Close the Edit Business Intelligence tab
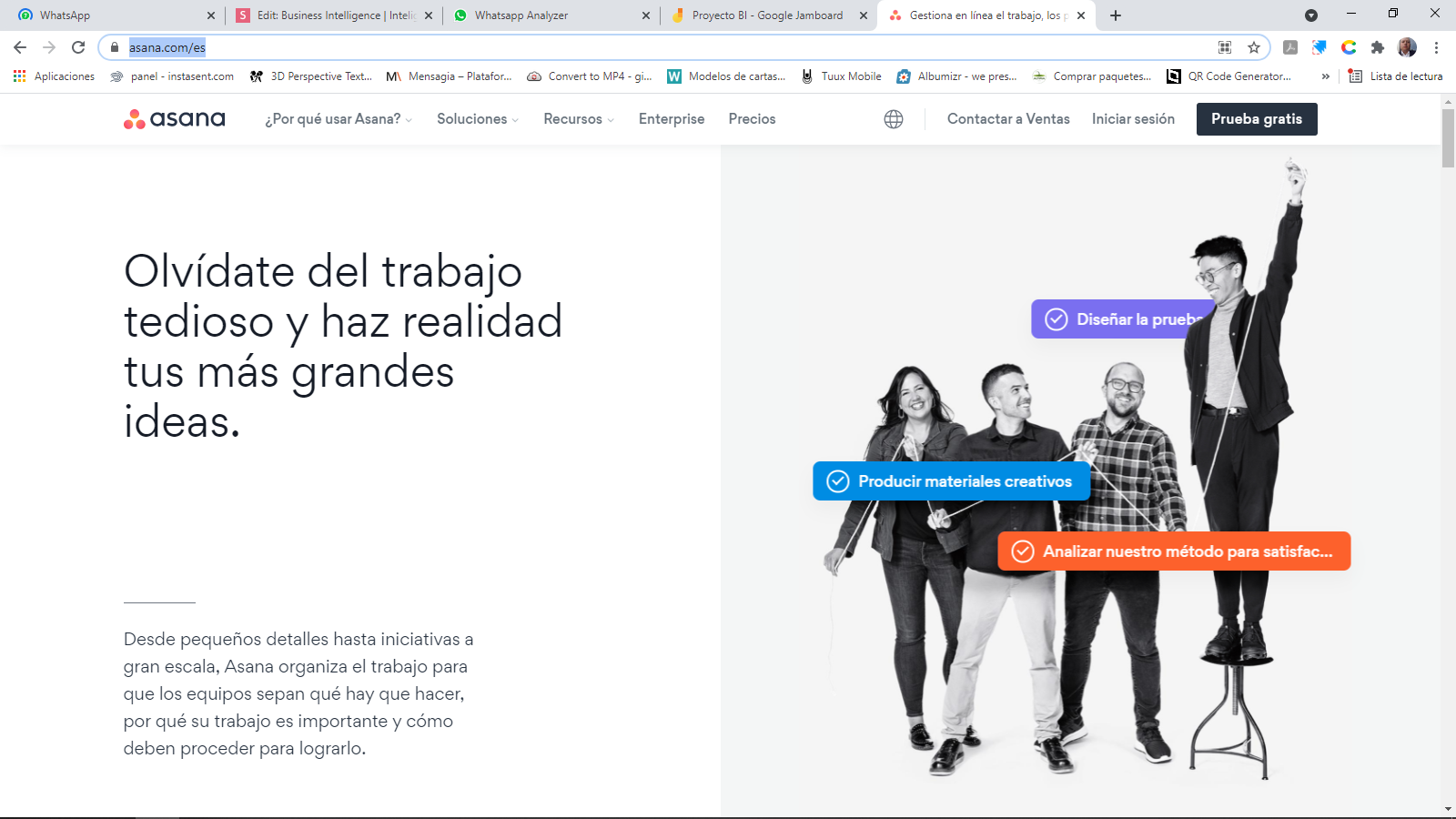The image size is (1456, 819). (429, 15)
